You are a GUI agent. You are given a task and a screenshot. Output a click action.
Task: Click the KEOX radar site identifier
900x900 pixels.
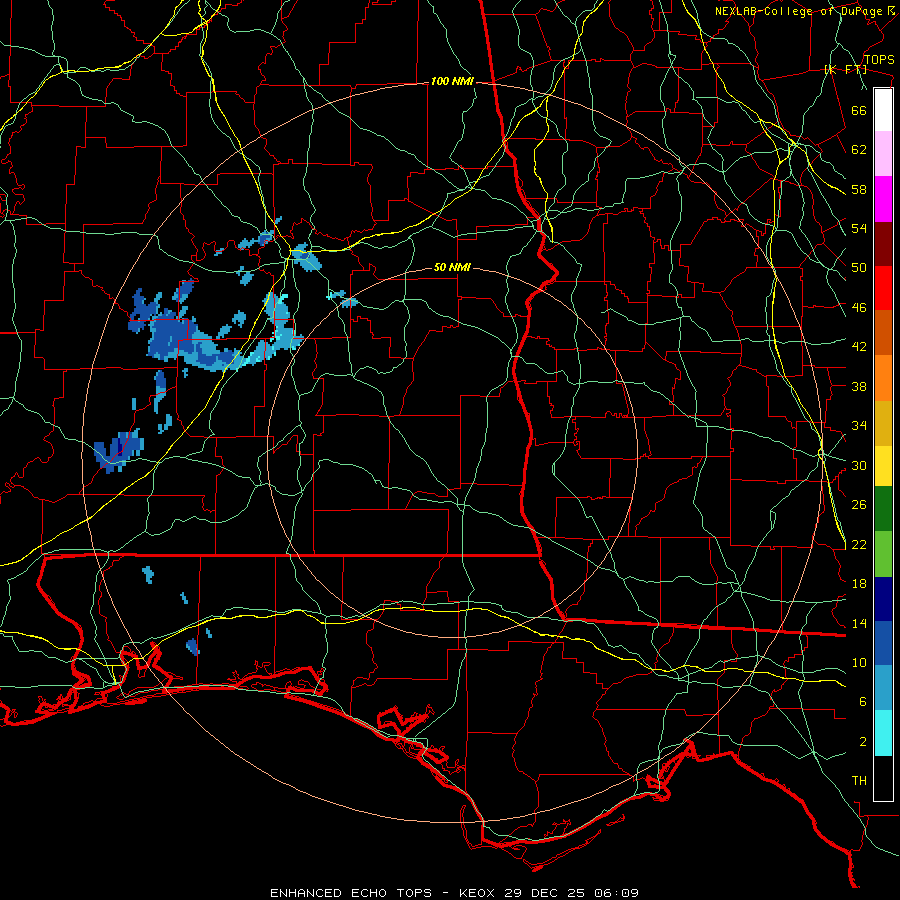(479, 893)
